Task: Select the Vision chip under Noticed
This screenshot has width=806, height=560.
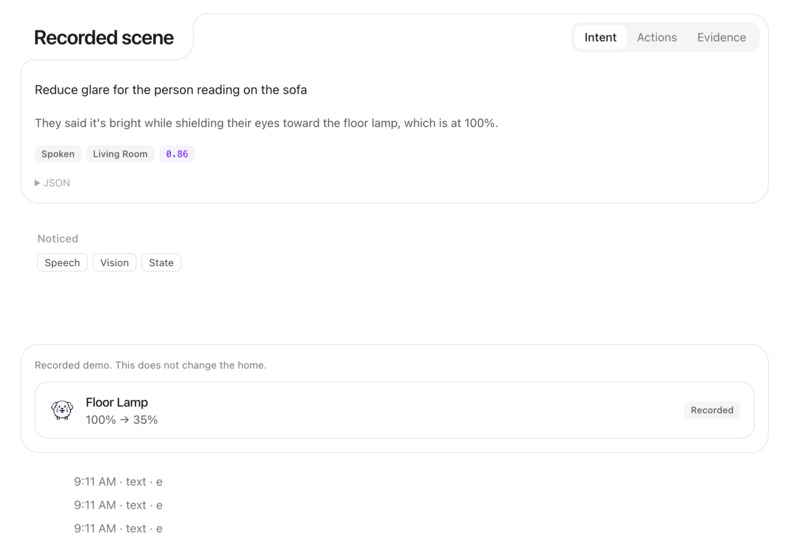Action: tap(114, 263)
